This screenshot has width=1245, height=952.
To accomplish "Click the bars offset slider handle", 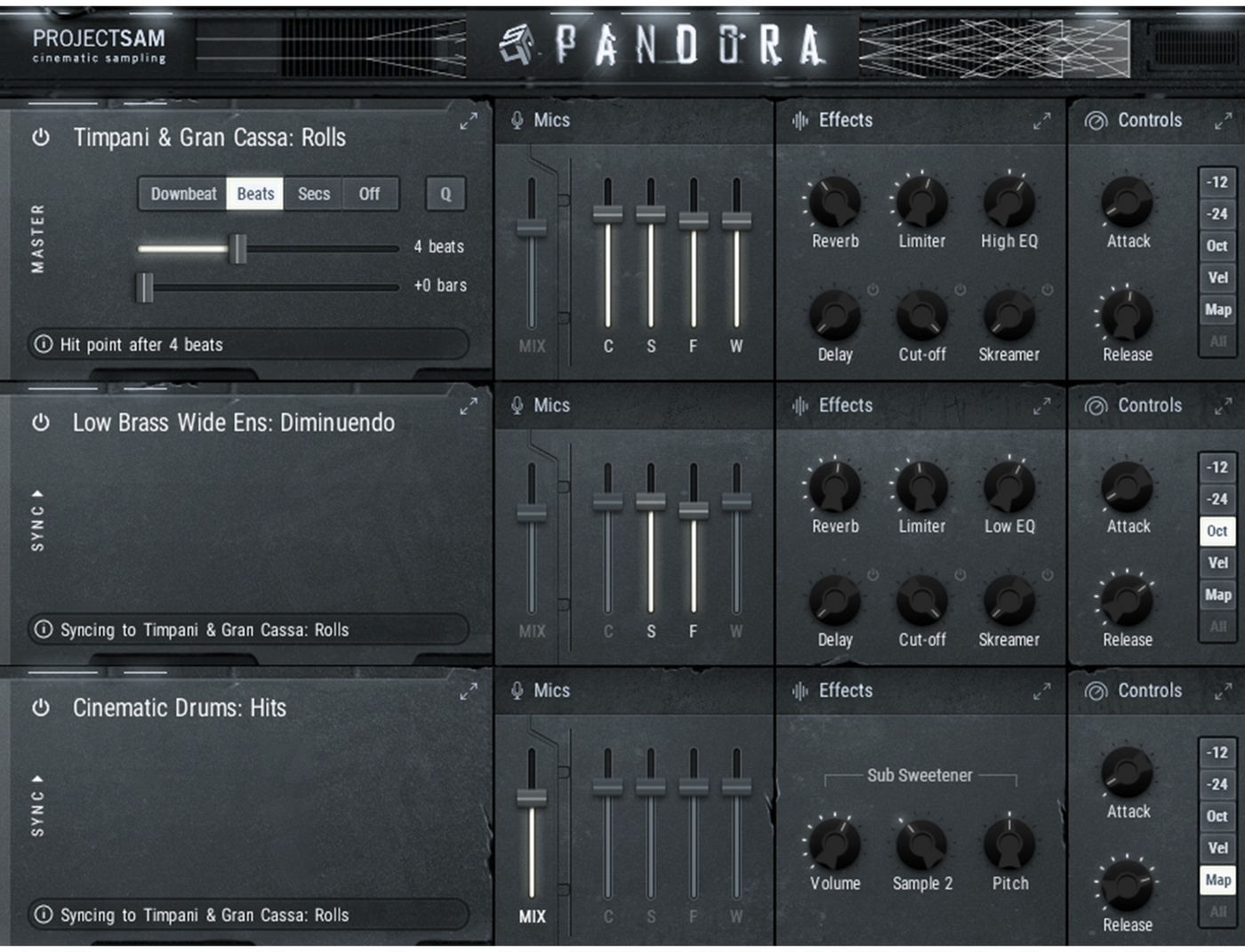I will point(145,288).
